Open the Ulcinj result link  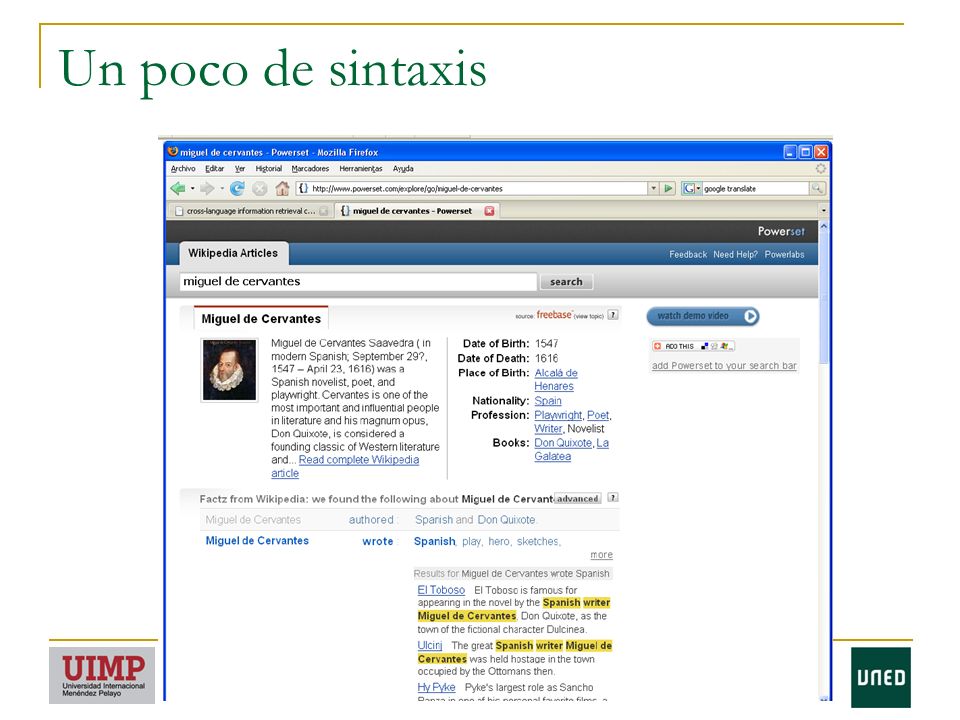pos(430,645)
